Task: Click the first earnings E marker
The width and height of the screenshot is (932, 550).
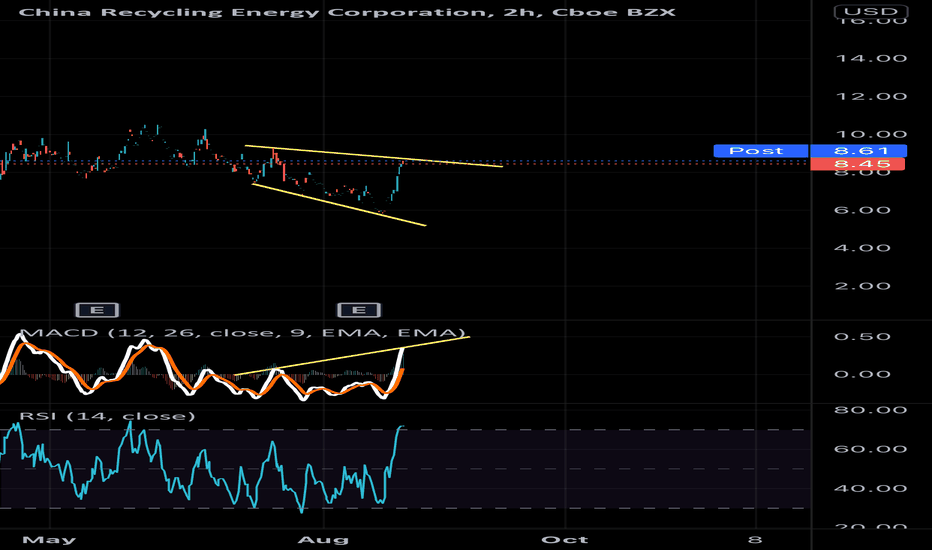Action: coord(97,310)
